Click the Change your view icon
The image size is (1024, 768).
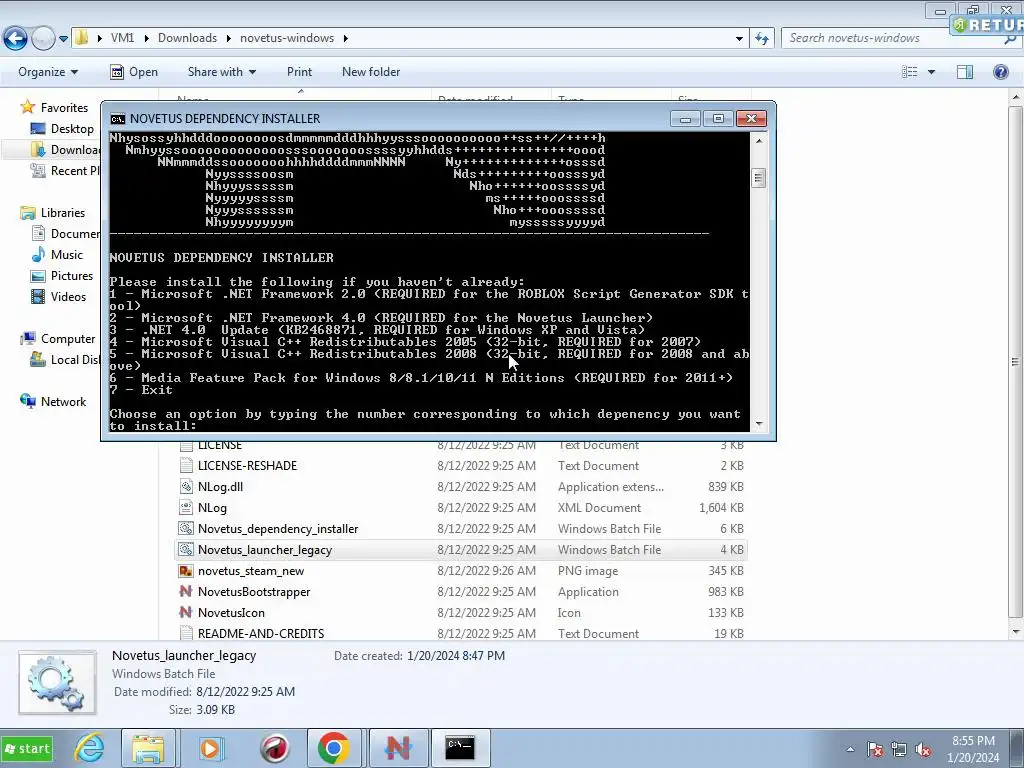pyautogui.click(x=909, y=72)
